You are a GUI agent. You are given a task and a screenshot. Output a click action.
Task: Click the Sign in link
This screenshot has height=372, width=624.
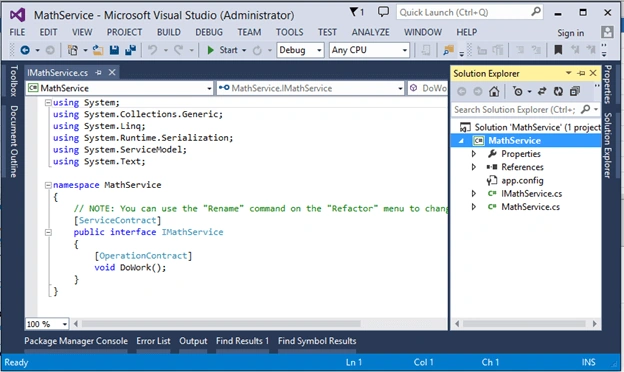click(570, 33)
